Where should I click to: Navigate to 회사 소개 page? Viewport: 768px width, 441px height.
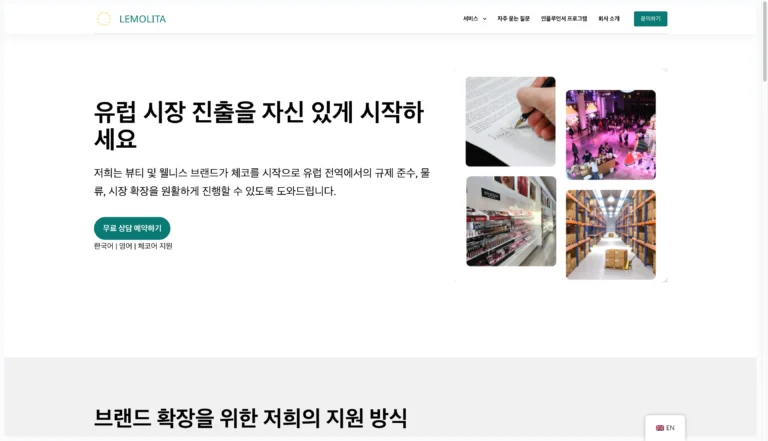[x=609, y=19]
